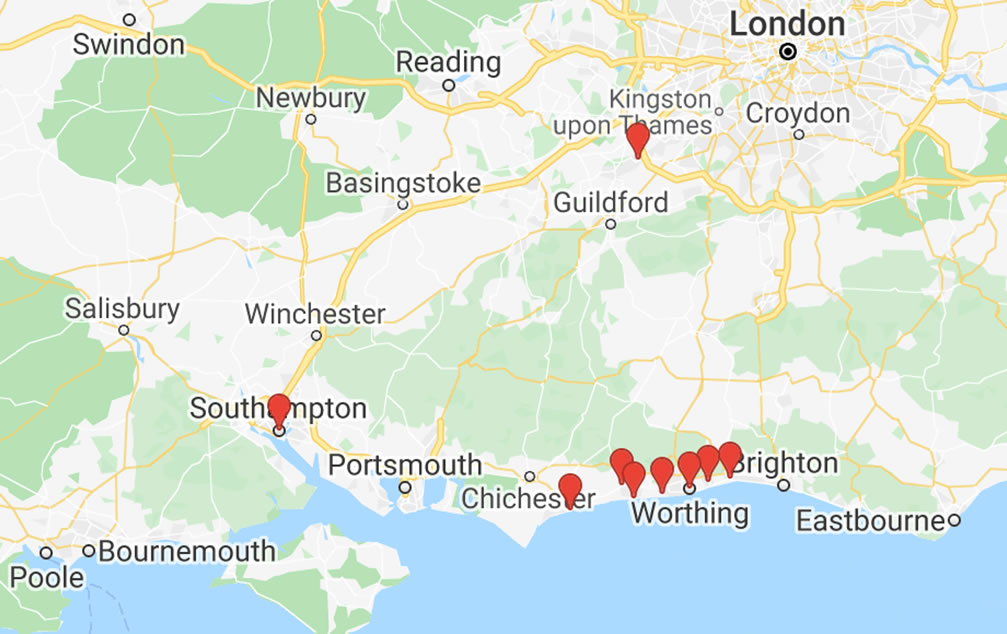Click the Bournemouth label
The width and height of the screenshot is (1007, 634).
(187, 551)
